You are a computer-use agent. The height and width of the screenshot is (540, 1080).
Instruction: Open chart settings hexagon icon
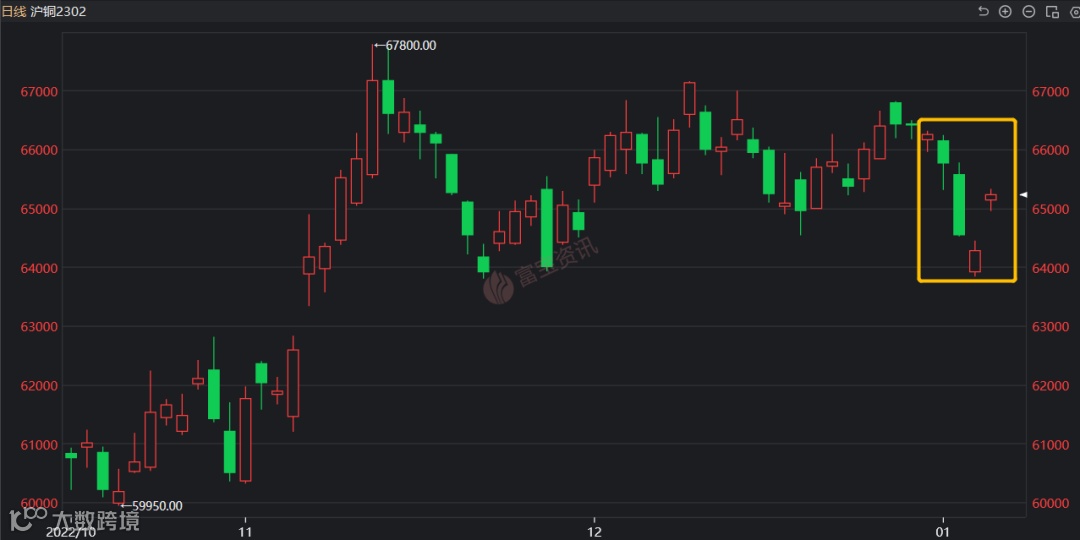point(1075,11)
